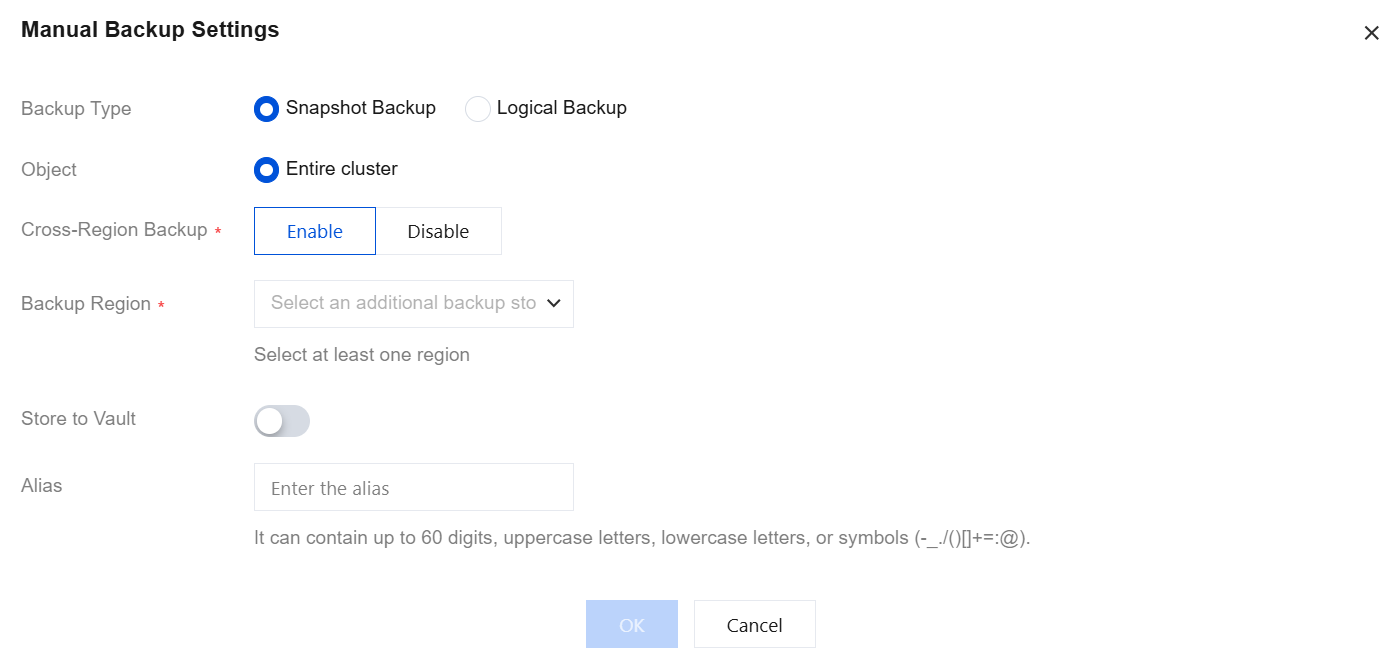Click the "Select at least one region" hint
Screen dimensions: 1388x661
pos(362,355)
